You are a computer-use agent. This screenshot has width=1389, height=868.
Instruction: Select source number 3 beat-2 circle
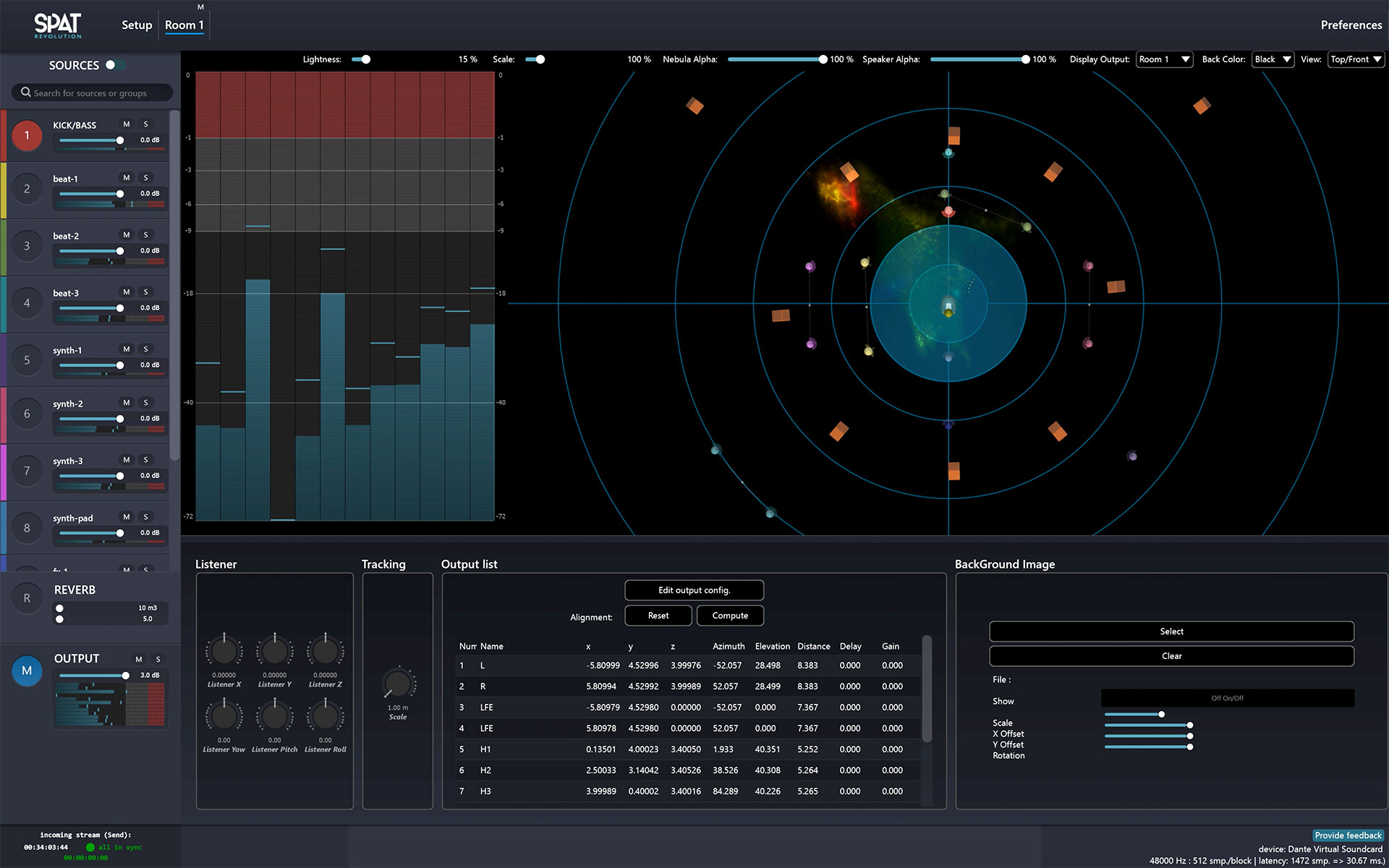(27, 246)
